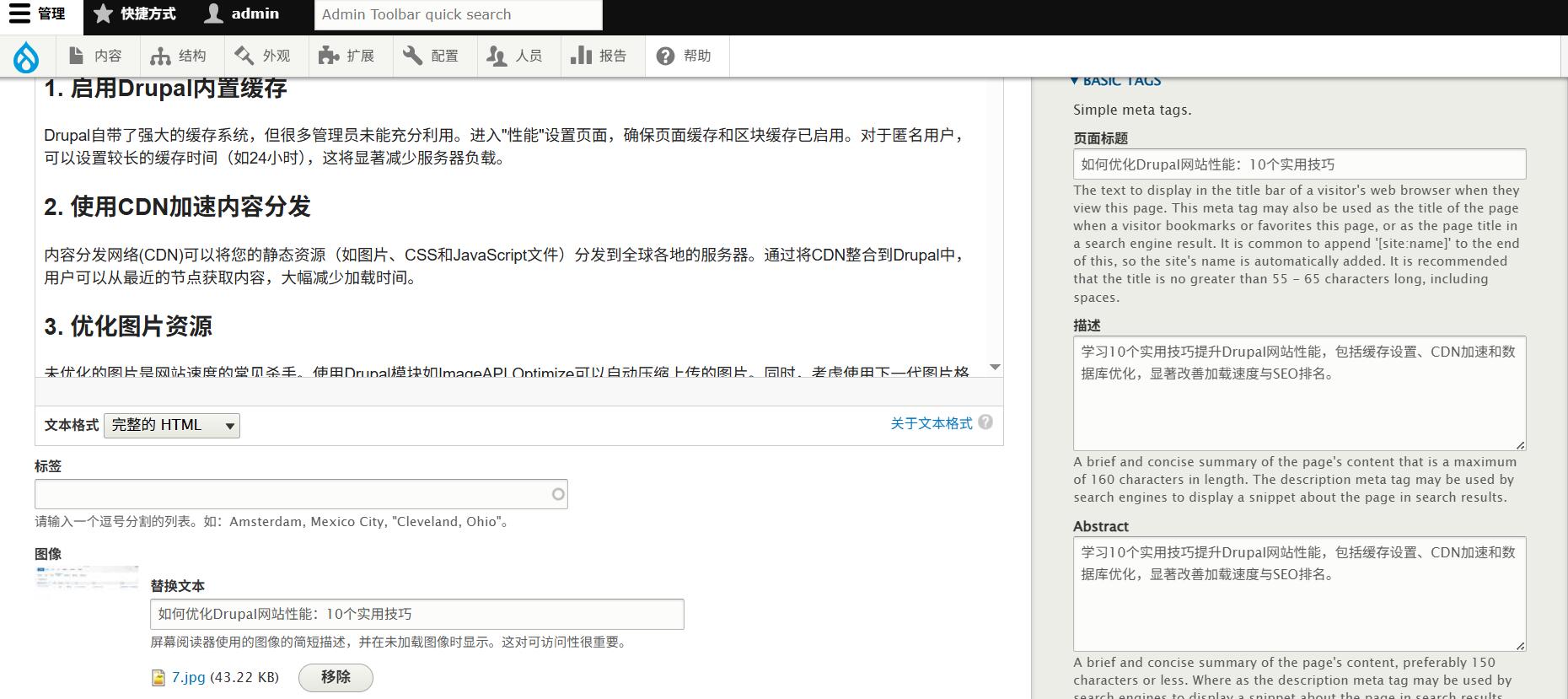Click the 'Simple meta tags.' text
This screenshot has width=1568, height=699.
click(x=1132, y=110)
